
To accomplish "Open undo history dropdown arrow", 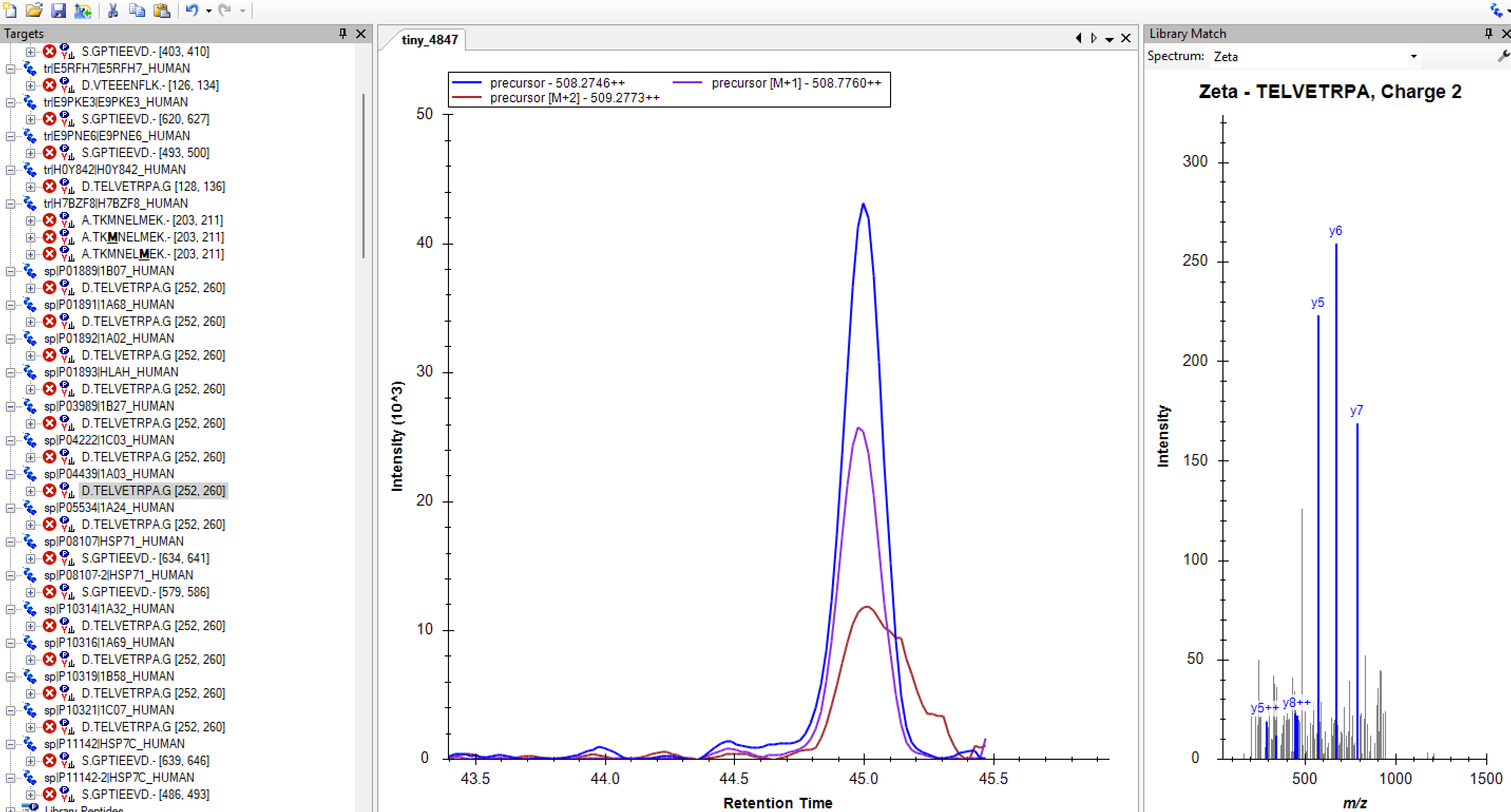I will (x=209, y=11).
